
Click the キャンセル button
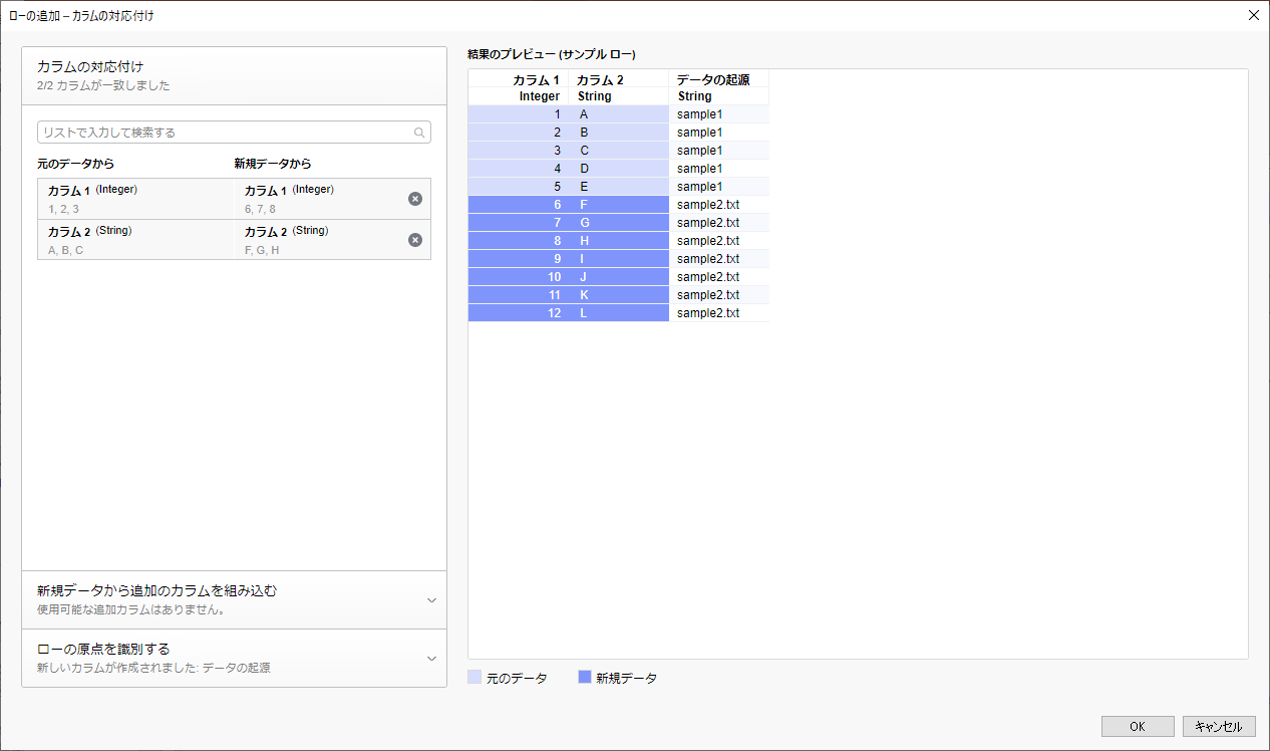[x=1219, y=727]
